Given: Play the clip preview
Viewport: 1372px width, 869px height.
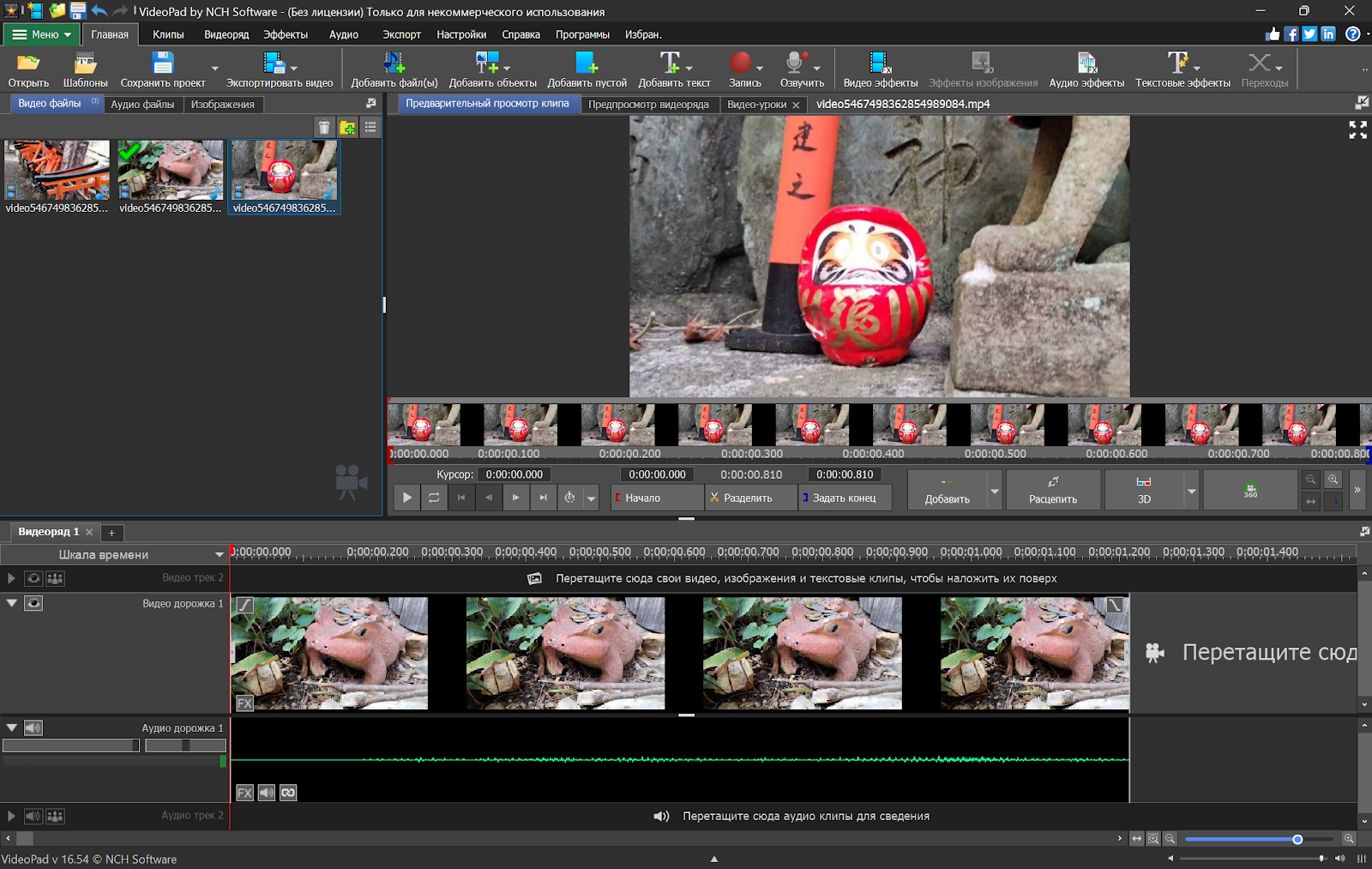Looking at the screenshot, I should point(407,498).
